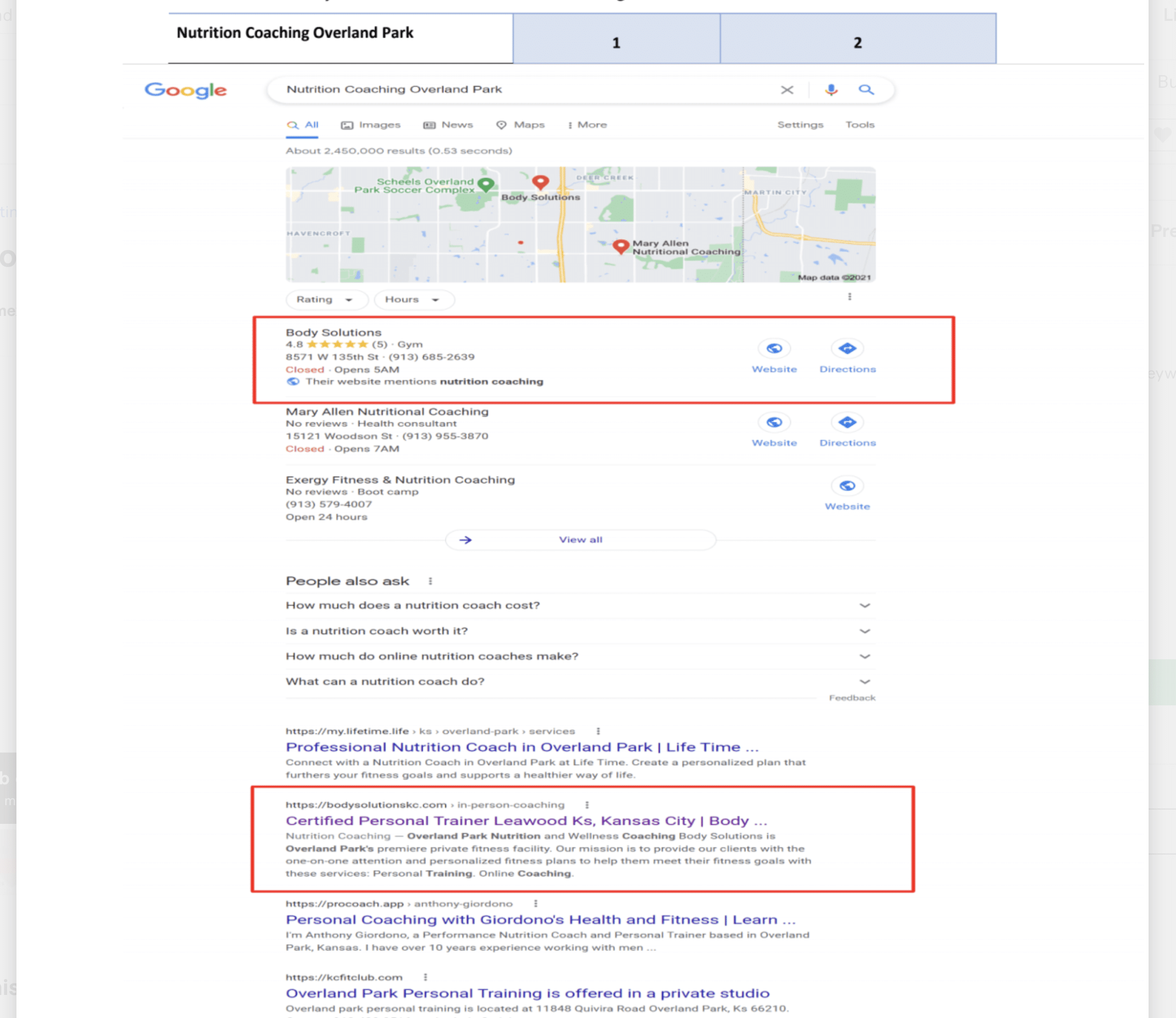Open the People also ask three-dot menu
Screen dimensions: 1176x1018
pos(430,581)
